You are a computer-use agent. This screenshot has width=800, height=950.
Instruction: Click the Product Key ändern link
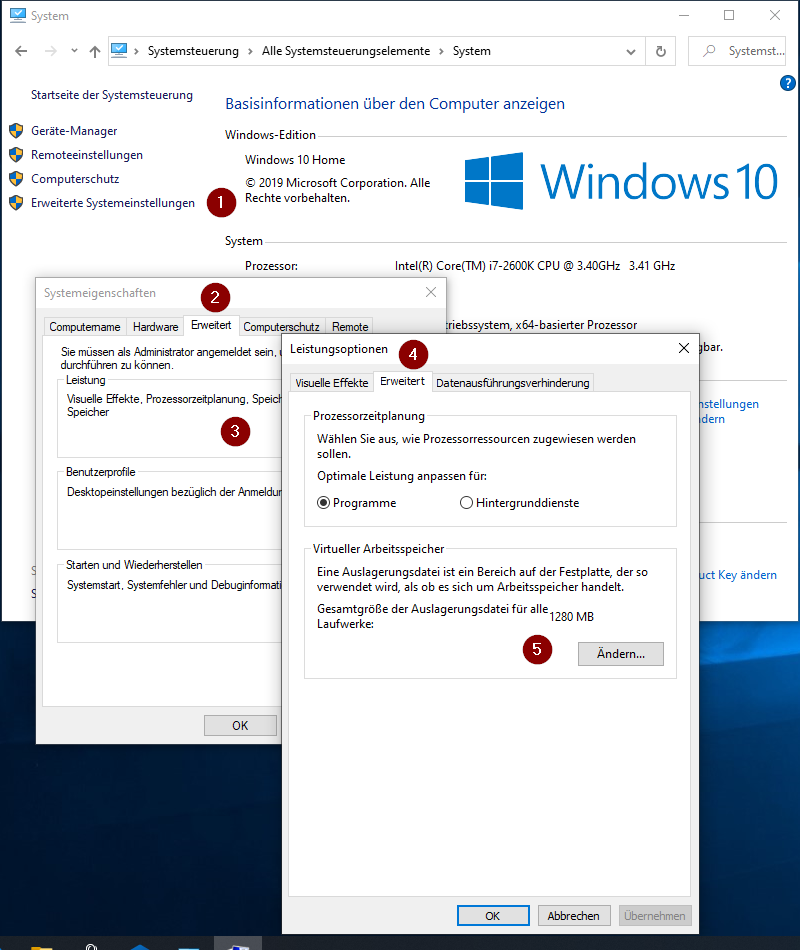pos(738,575)
